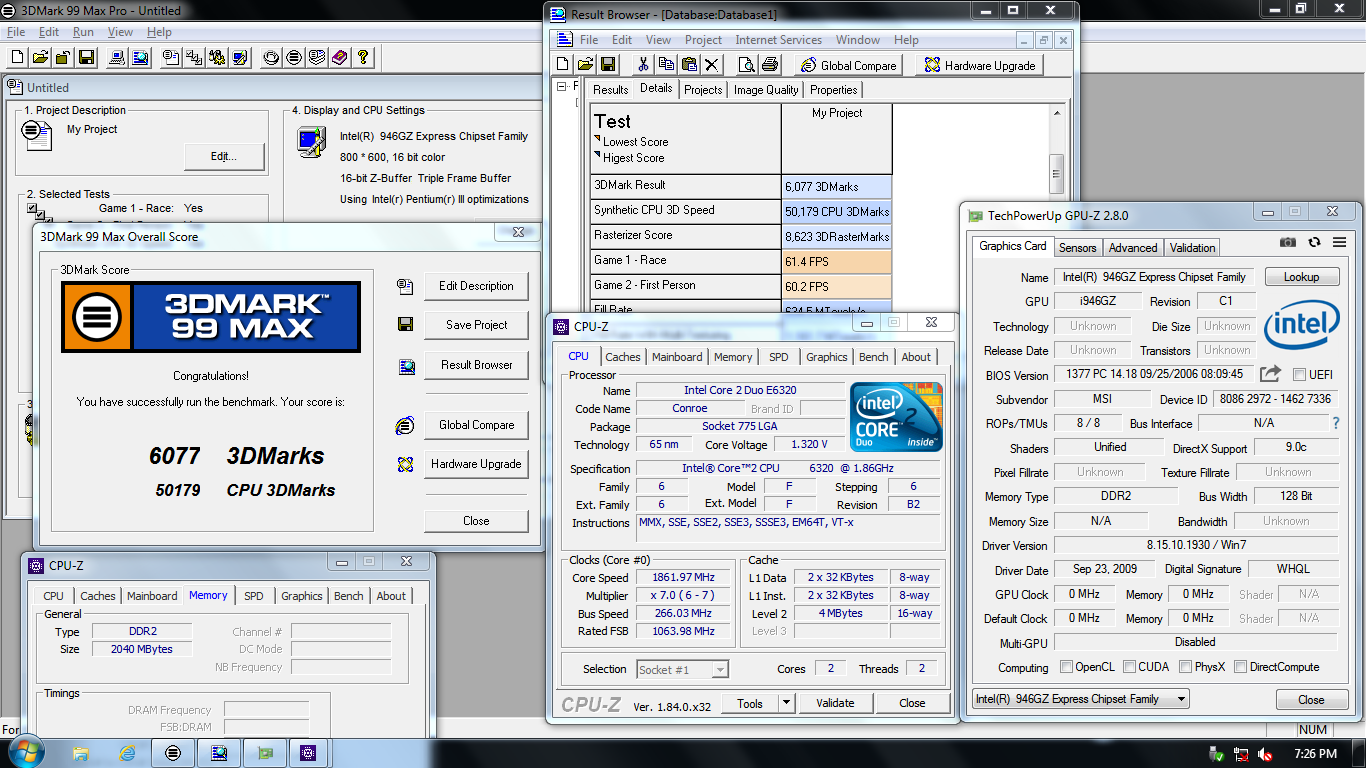Click Edit Description button

476,286
